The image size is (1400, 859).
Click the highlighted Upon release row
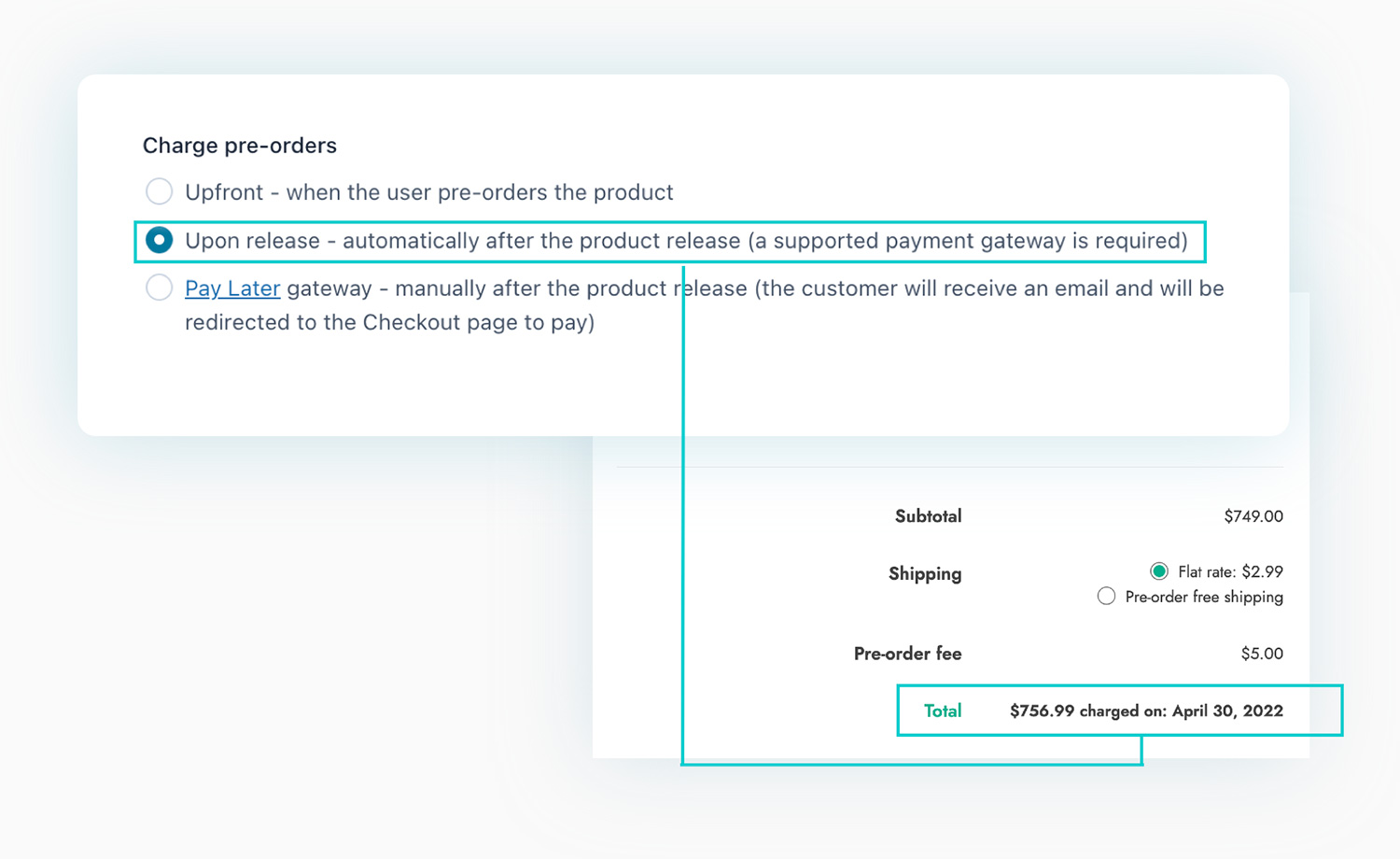[669, 240]
